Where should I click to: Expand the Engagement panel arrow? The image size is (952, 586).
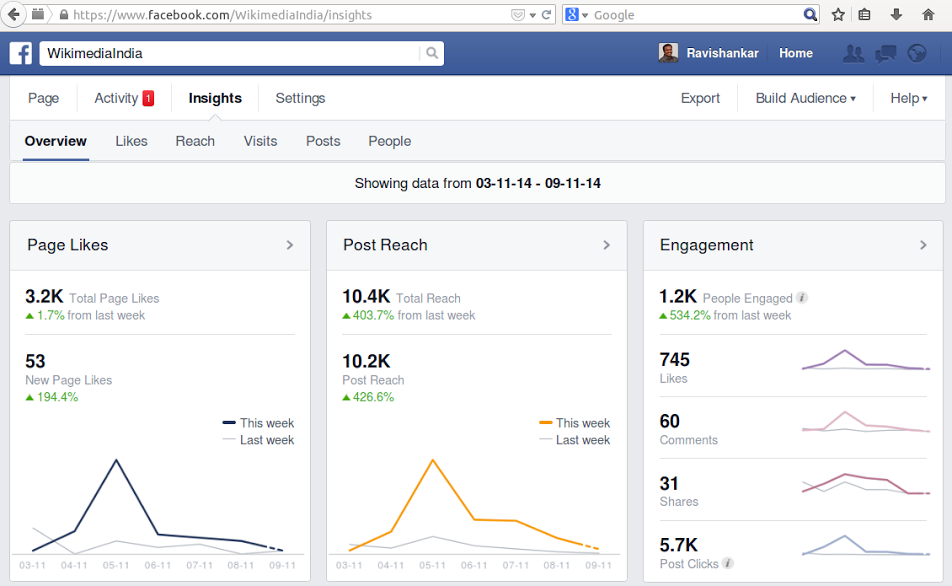tap(923, 245)
